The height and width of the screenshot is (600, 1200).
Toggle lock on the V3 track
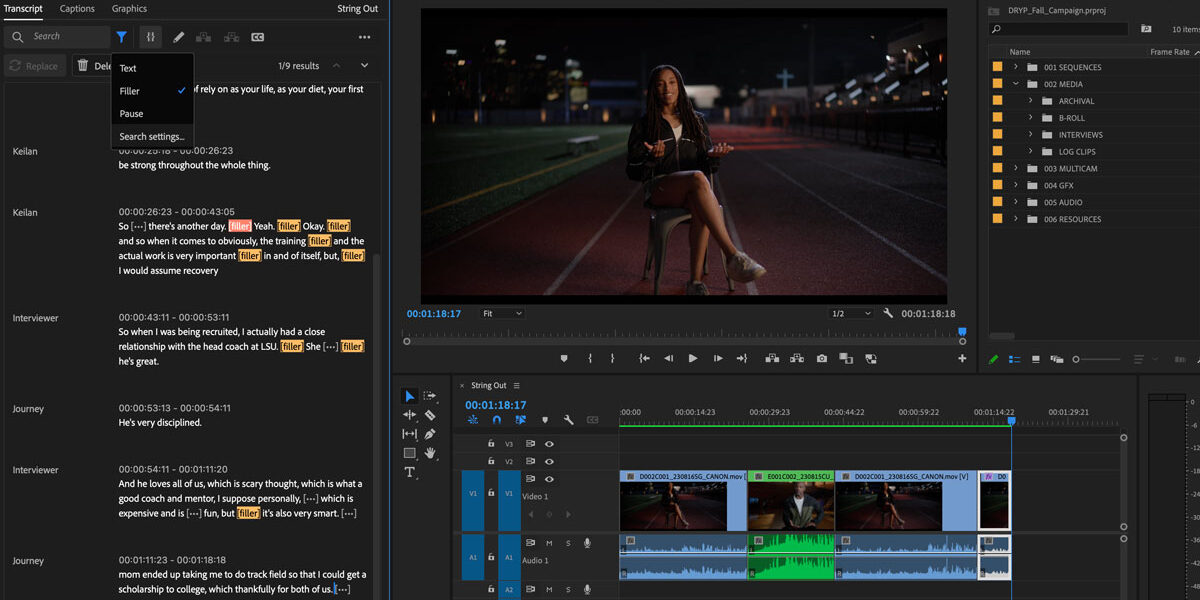[x=491, y=444]
